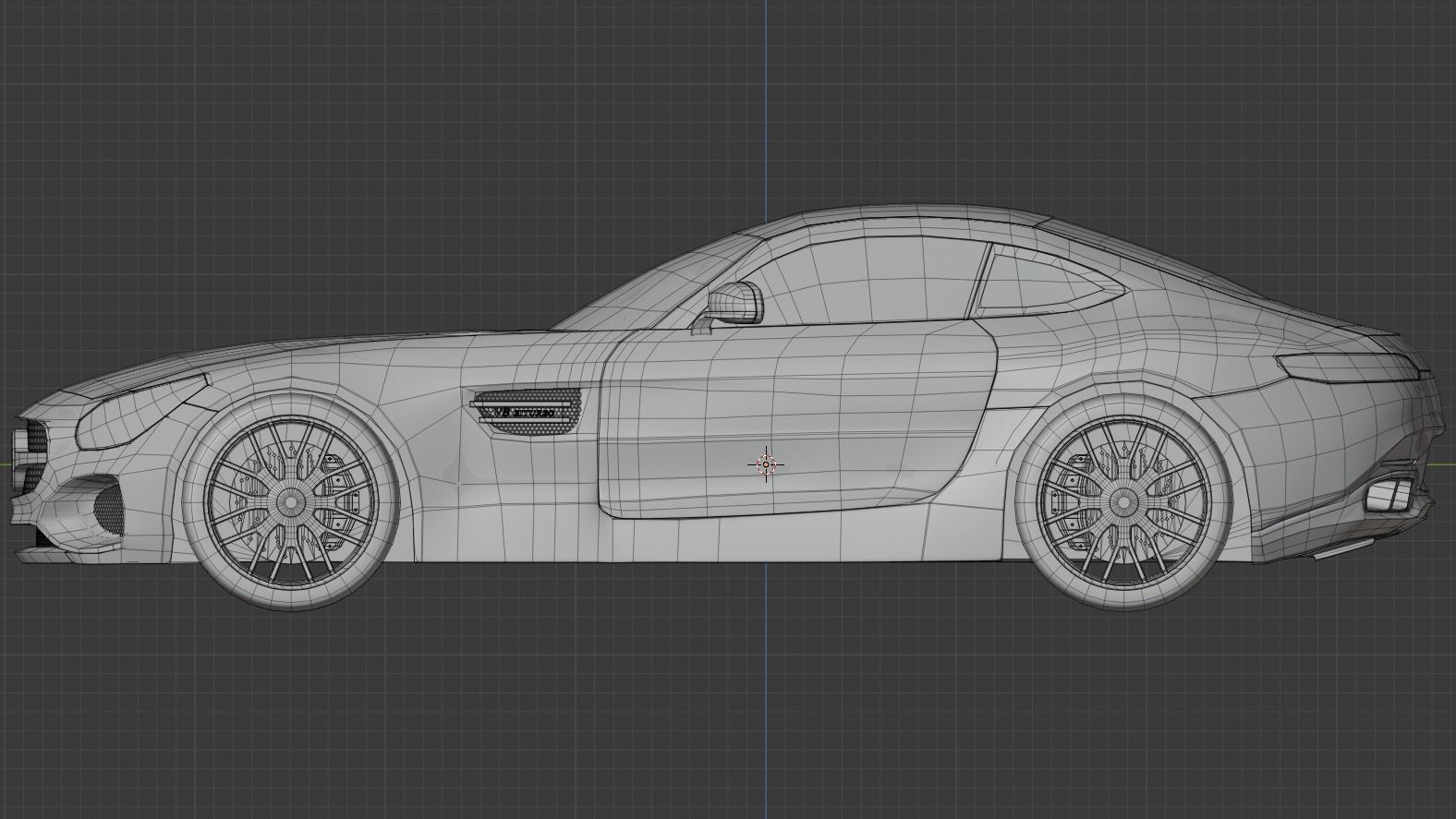Select the side fender vent grille
The height and width of the screenshot is (819, 1456).
click(528, 413)
